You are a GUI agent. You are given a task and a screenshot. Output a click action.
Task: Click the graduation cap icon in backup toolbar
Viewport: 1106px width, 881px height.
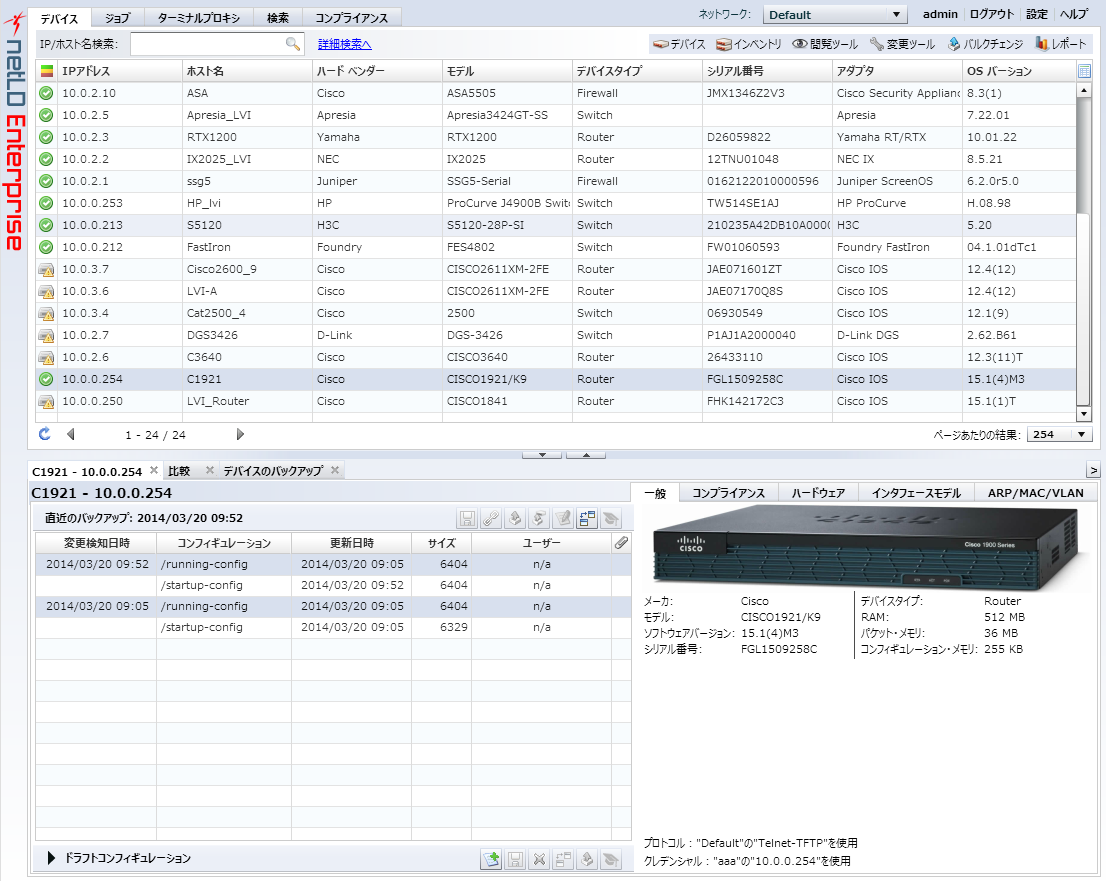tap(611, 519)
